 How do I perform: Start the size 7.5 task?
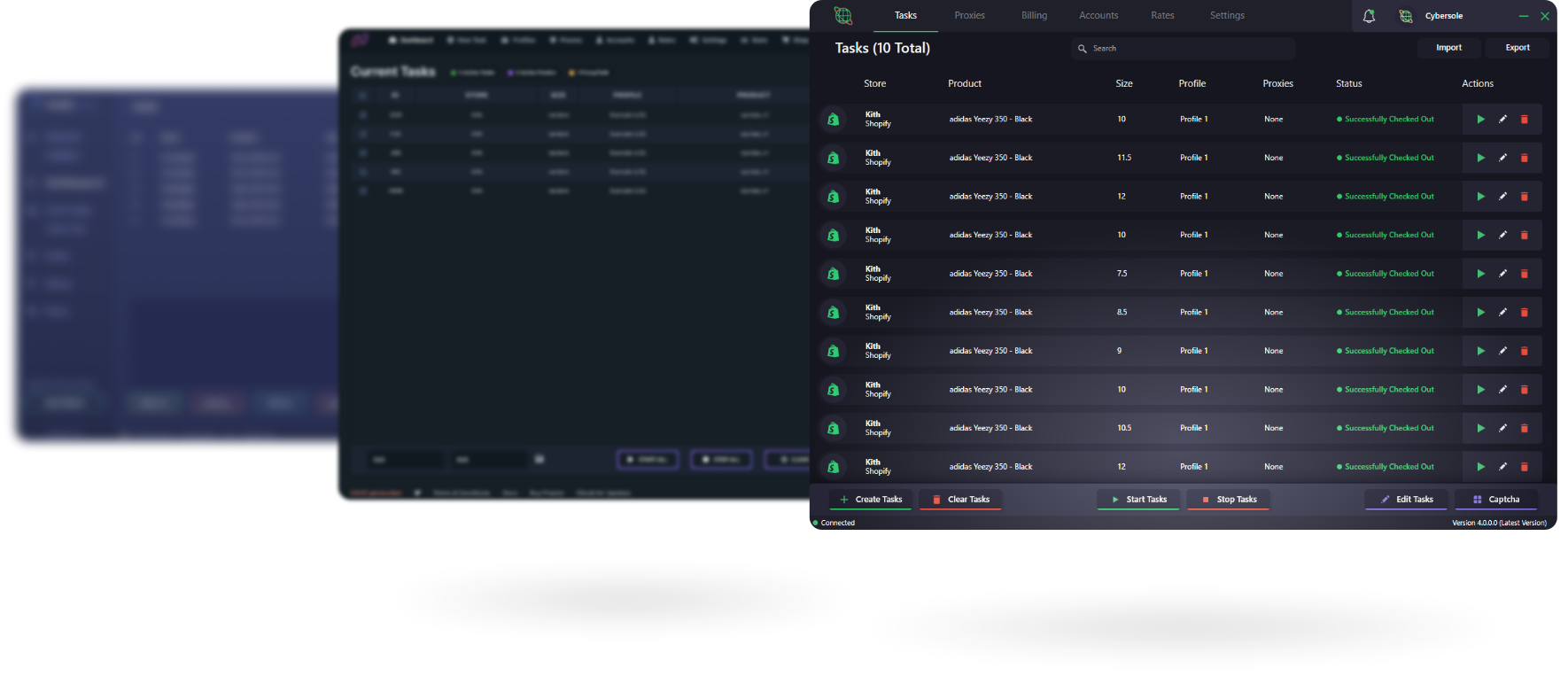pyautogui.click(x=1480, y=274)
